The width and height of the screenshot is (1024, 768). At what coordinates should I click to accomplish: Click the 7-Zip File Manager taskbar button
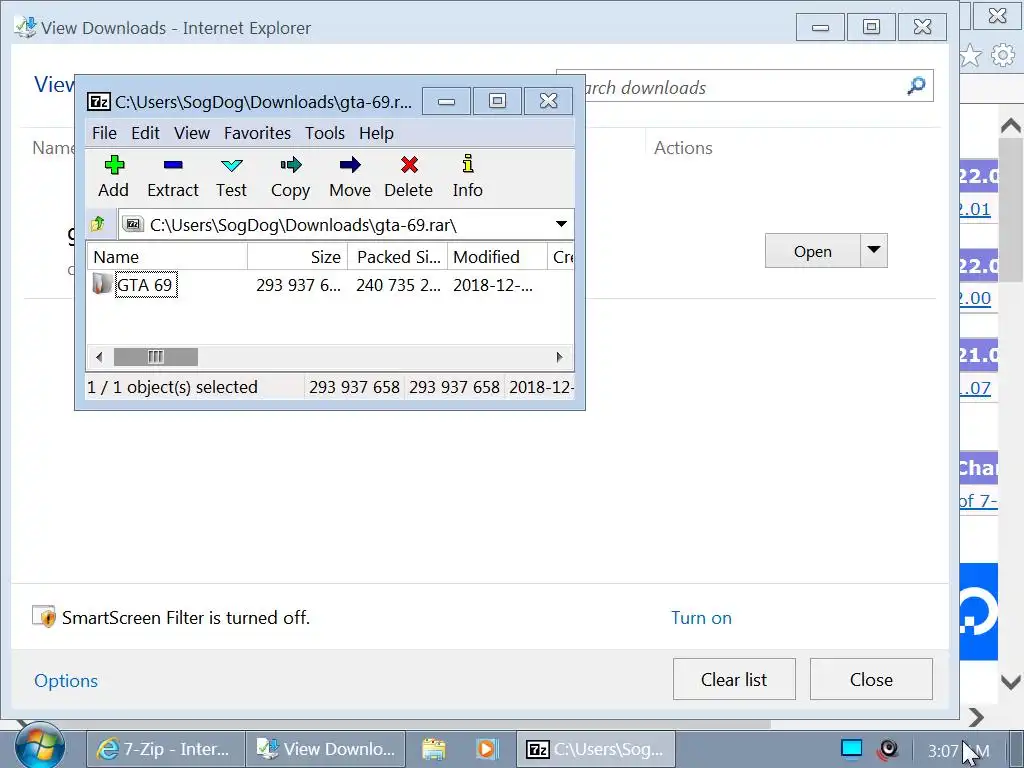596,749
